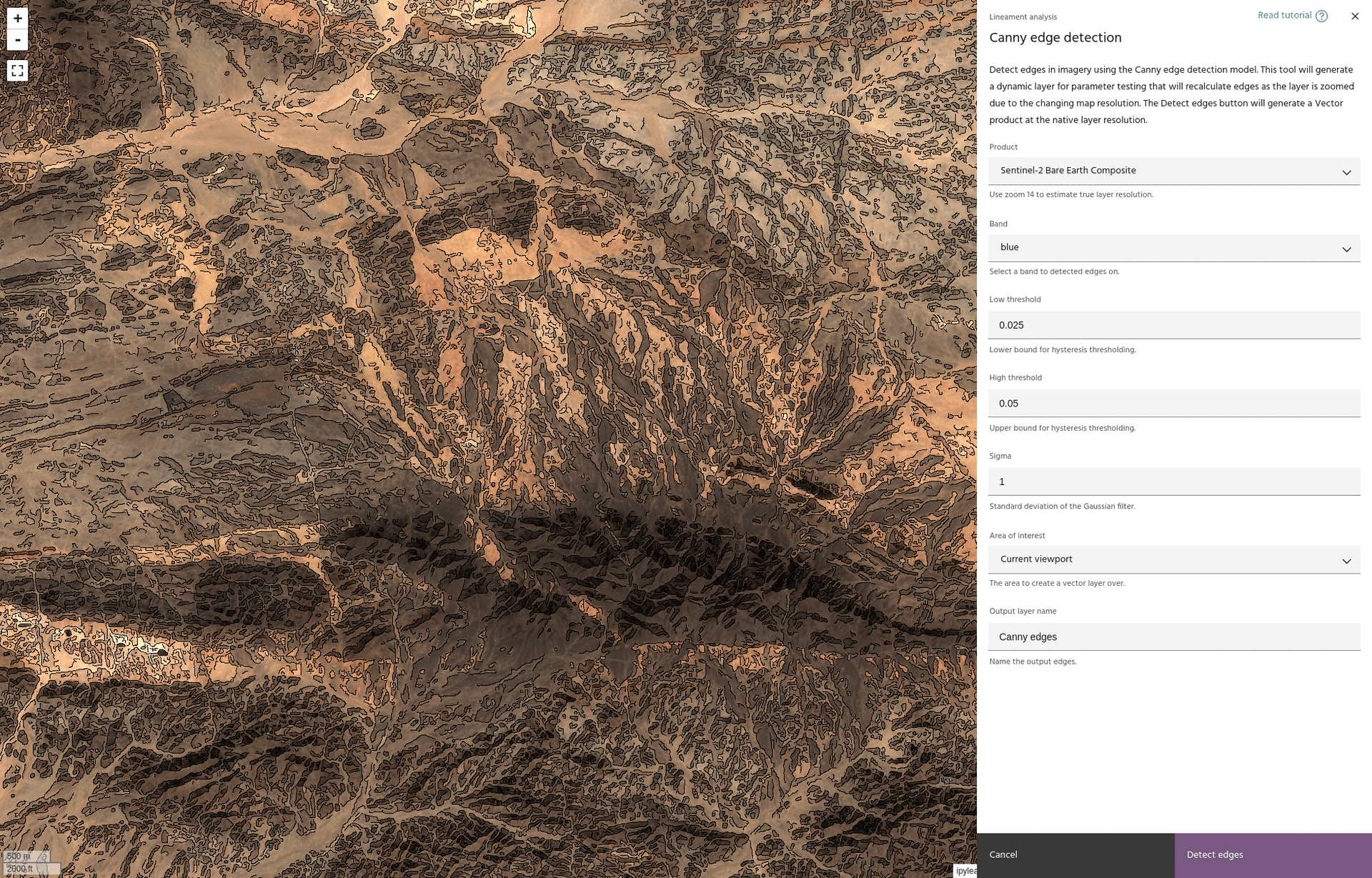This screenshot has width=1372, height=878.
Task: Toggle fullscreen map view
Action: point(17,71)
